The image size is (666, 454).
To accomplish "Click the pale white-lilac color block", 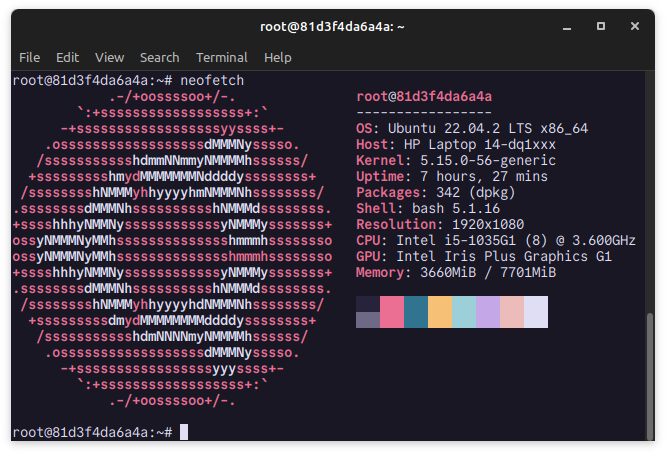I will [536, 312].
